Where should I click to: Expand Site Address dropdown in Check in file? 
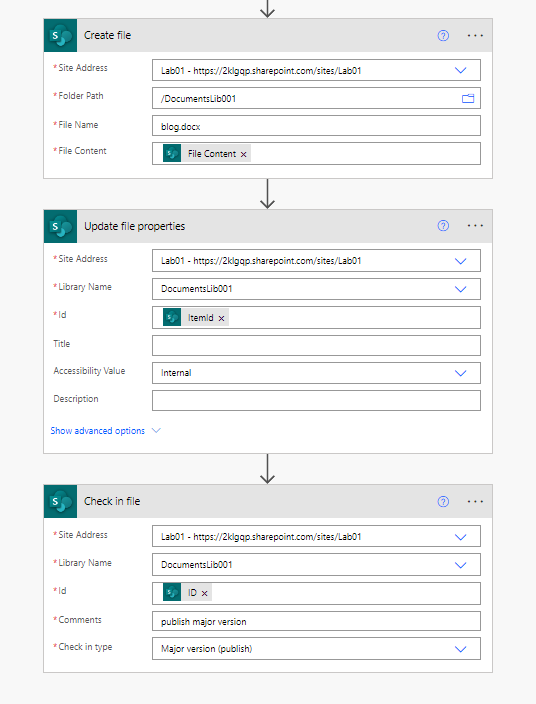[461, 537]
